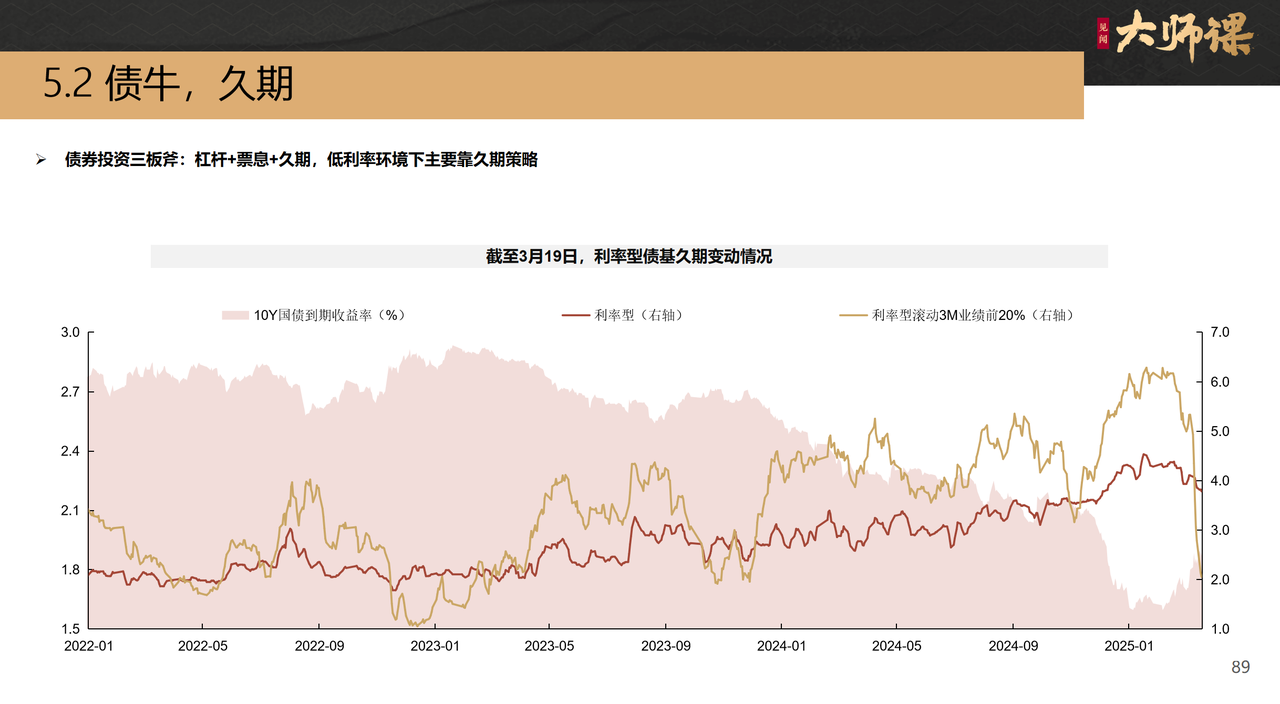Click the 1.5 left axis label

(x=72, y=629)
